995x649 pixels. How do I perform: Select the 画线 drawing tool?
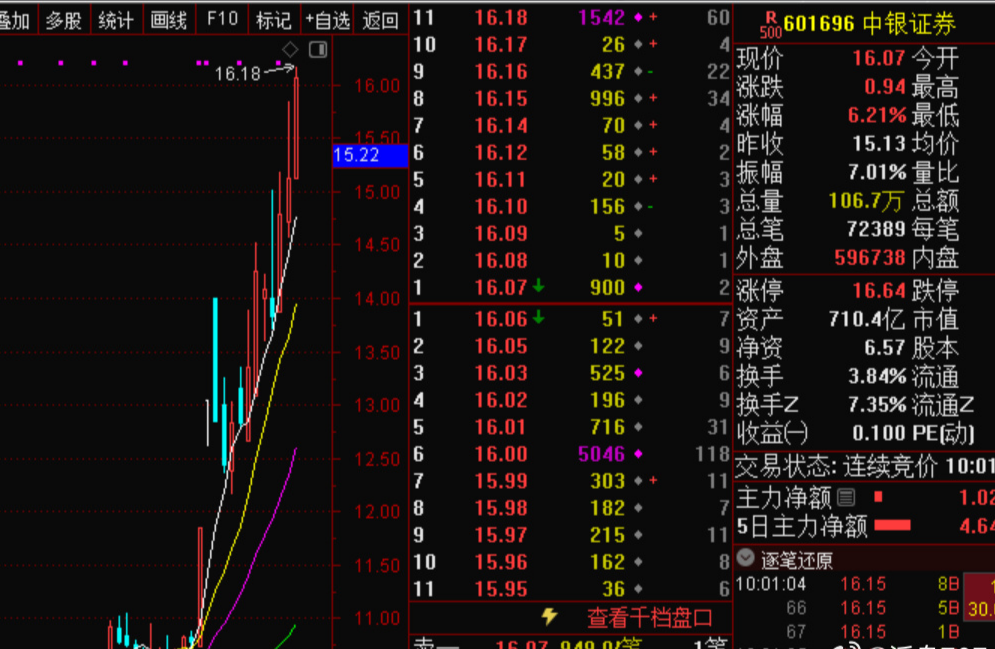click(x=169, y=20)
